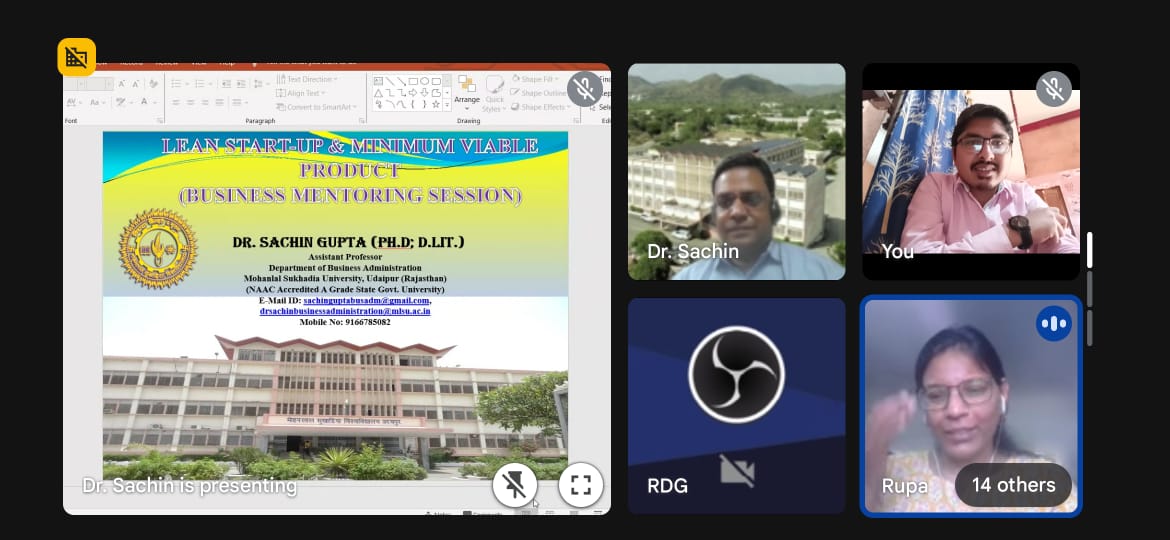
Task: Click Shape Fill in Drawing group
Action: pos(533,79)
